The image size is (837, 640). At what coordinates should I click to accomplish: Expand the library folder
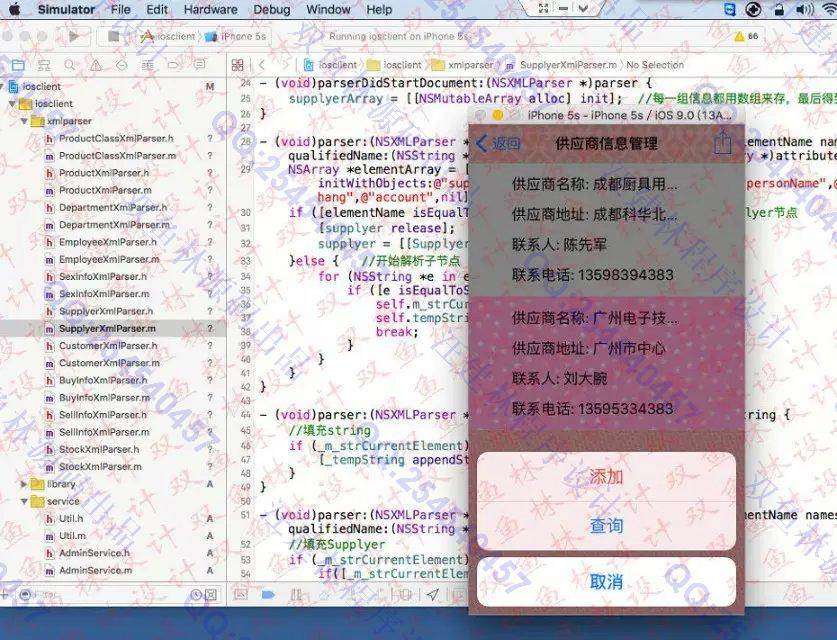click(24, 484)
